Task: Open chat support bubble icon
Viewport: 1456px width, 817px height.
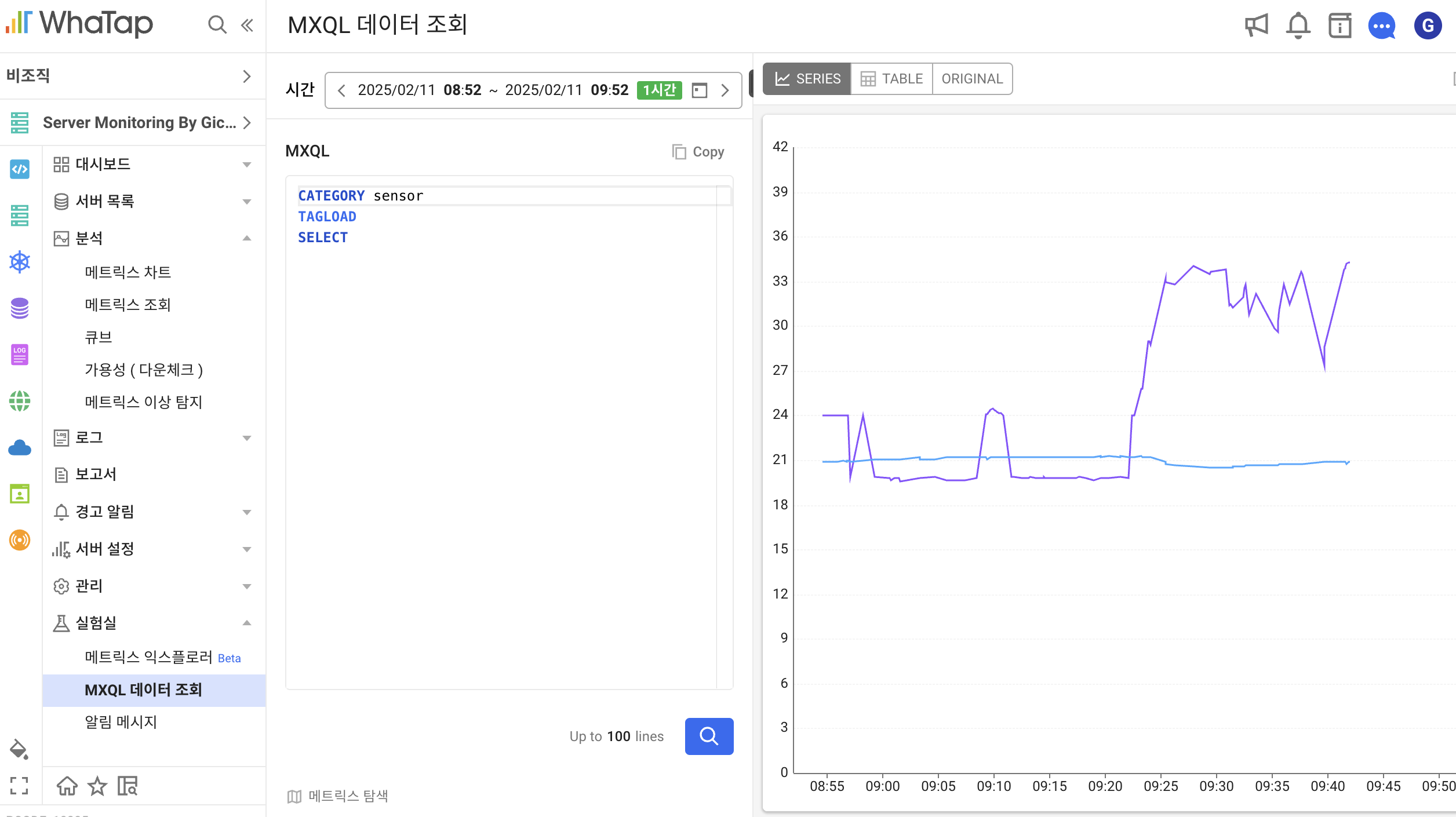Action: click(x=1382, y=25)
